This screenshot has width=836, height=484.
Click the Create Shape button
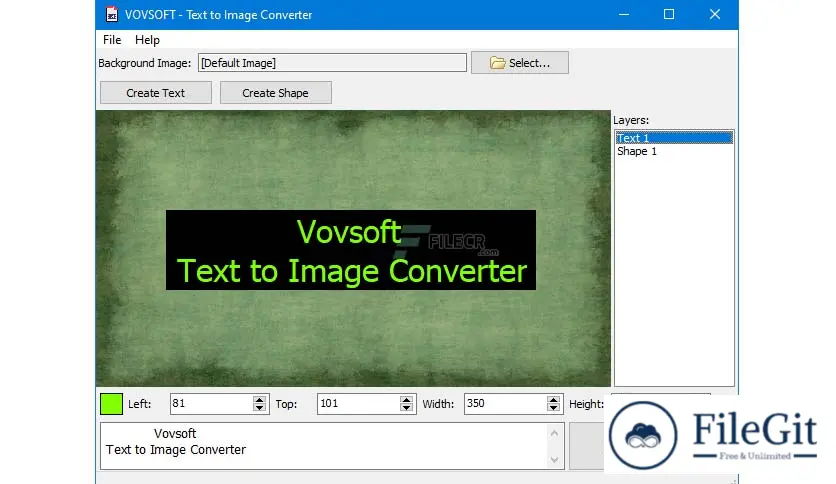tap(276, 93)
